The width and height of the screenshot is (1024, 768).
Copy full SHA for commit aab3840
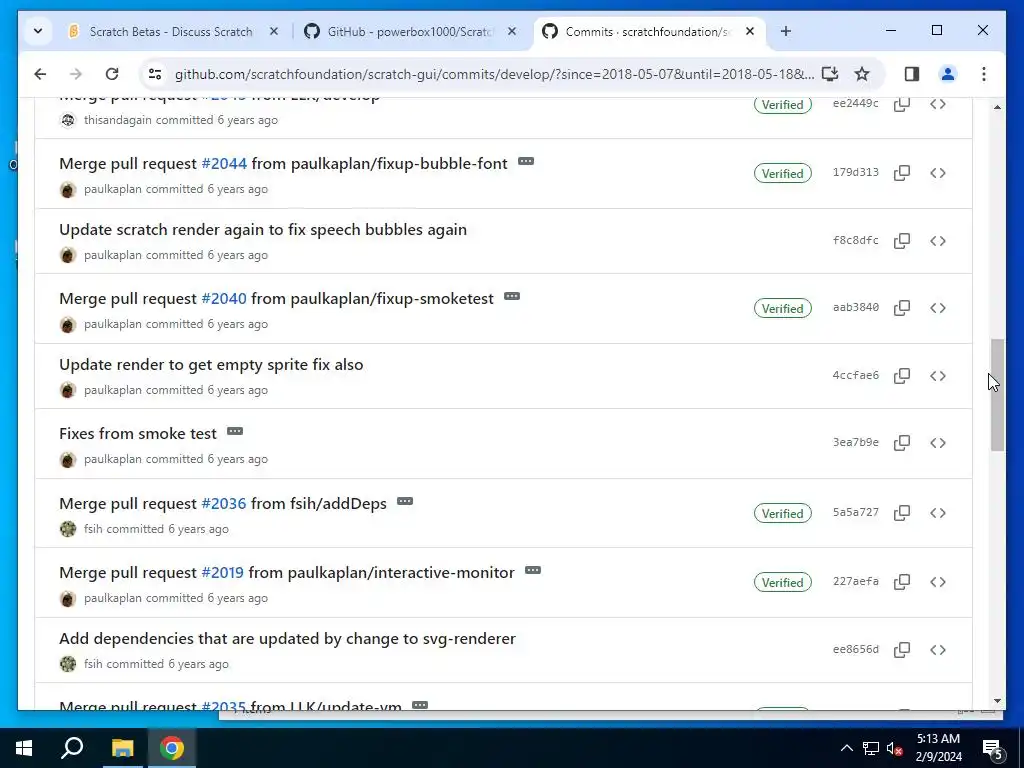tap(902, 308)
